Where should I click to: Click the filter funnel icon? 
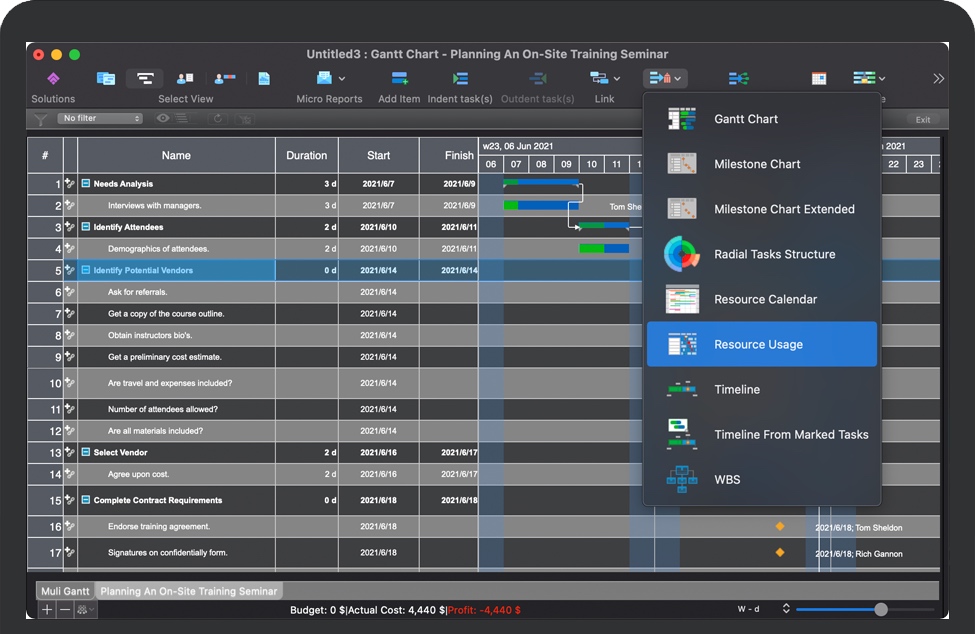pos(40,119)
